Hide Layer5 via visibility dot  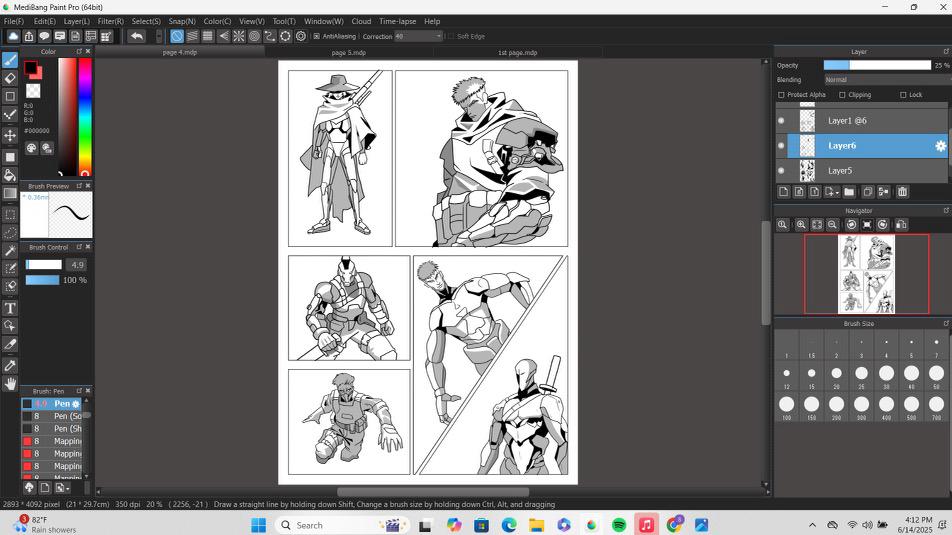[782, 171]
